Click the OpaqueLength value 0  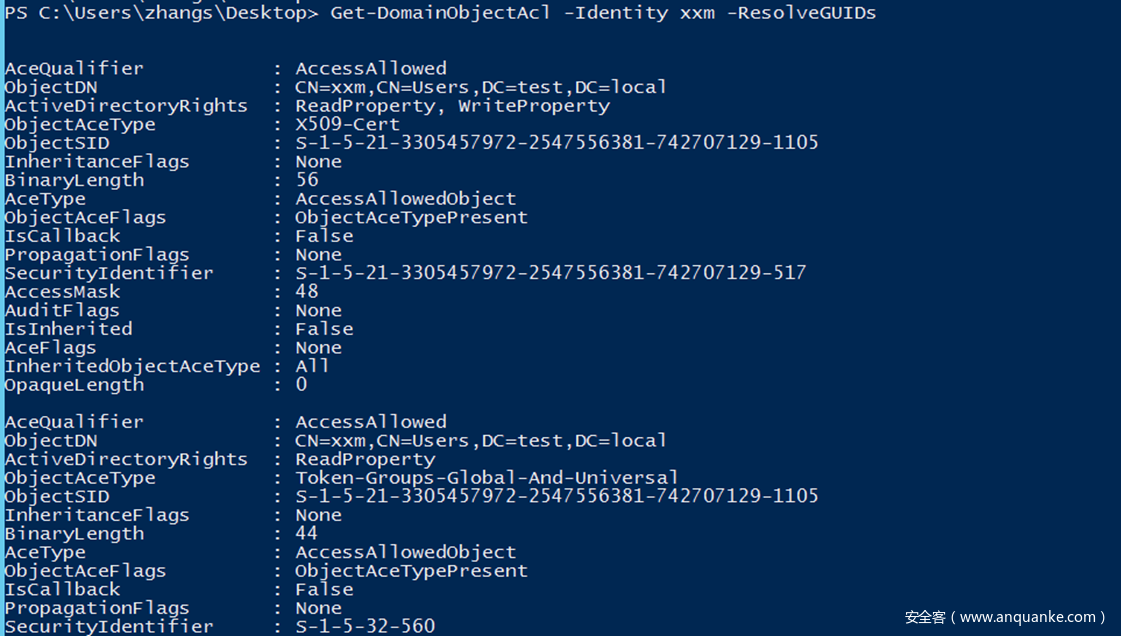(x=301, y=385)
